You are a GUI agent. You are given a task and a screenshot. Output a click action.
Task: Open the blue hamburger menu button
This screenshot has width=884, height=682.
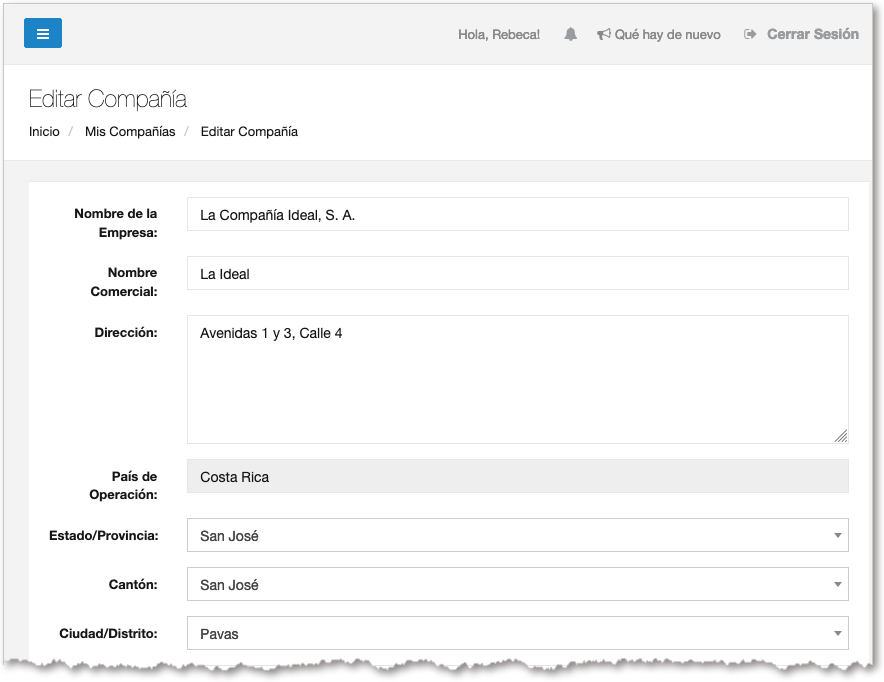pyautogui.click(x=43, y=33)
